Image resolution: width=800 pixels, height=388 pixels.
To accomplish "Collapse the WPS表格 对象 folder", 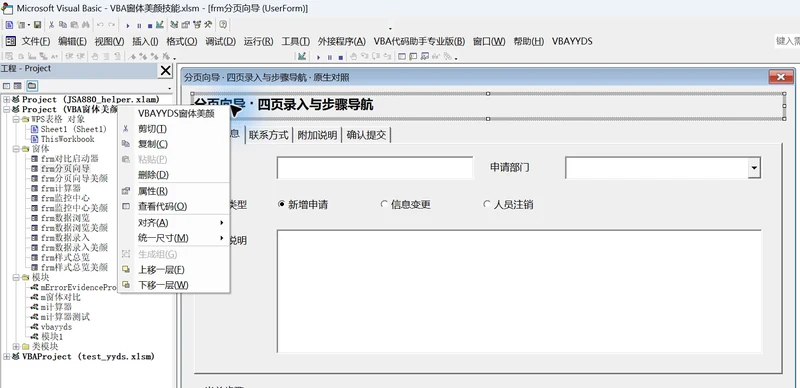I will (16, 119).
